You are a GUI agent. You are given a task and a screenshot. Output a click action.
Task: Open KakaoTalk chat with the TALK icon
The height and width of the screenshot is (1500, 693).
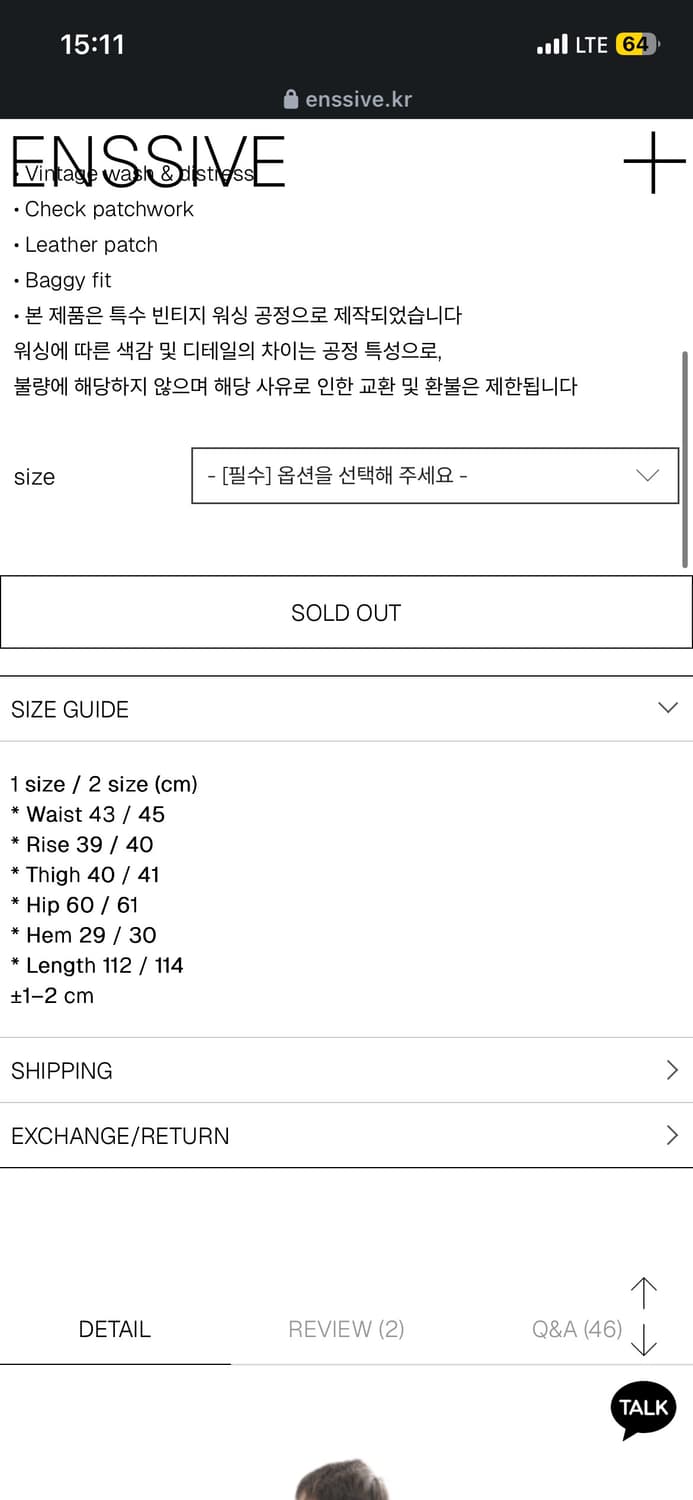[x=642, y=1408]
